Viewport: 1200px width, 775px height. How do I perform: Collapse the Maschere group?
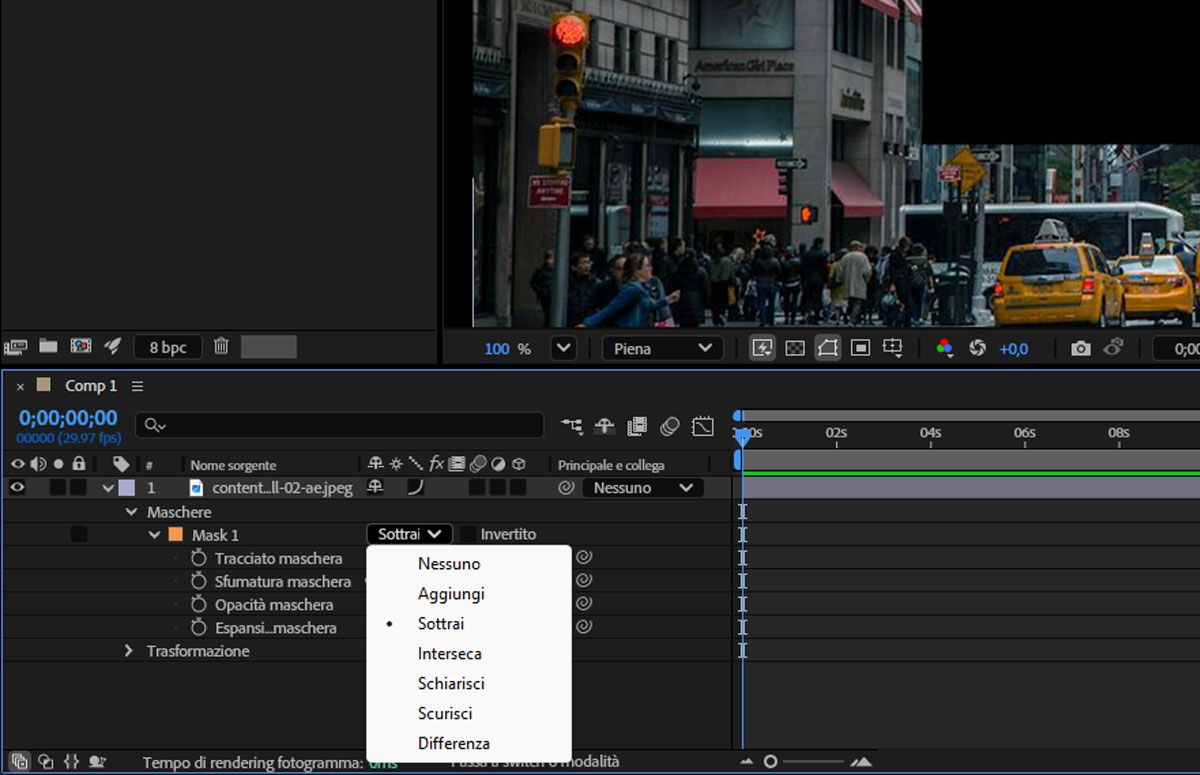tap(130, 512)
